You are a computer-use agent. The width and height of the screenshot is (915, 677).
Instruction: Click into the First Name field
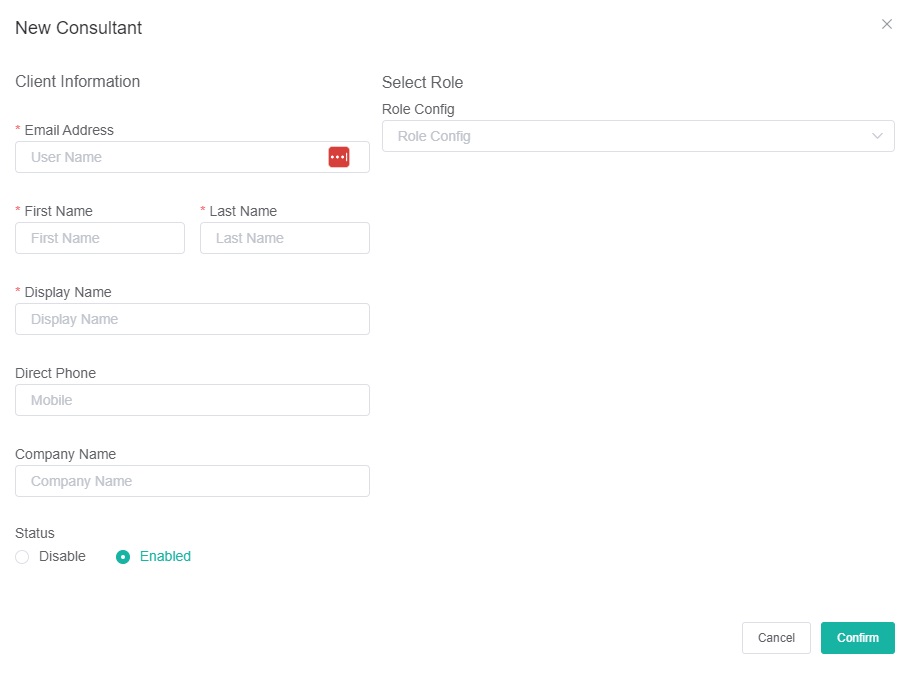[x=100, y=238]
